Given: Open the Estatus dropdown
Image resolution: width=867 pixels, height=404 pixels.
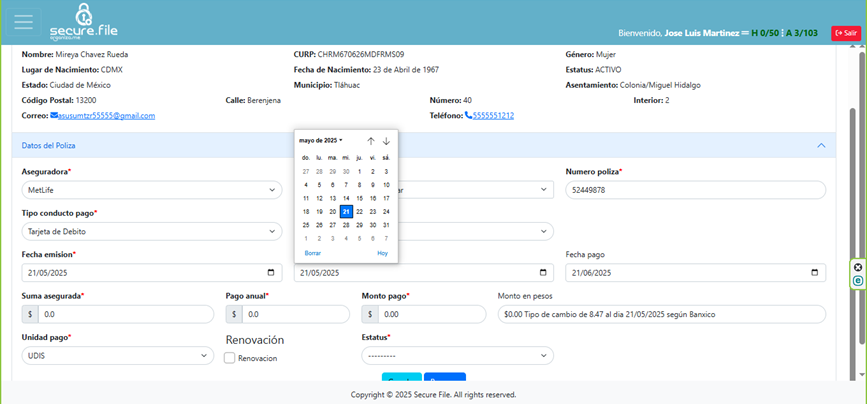Looking at the screenshot, I should [x=457, y=356].
